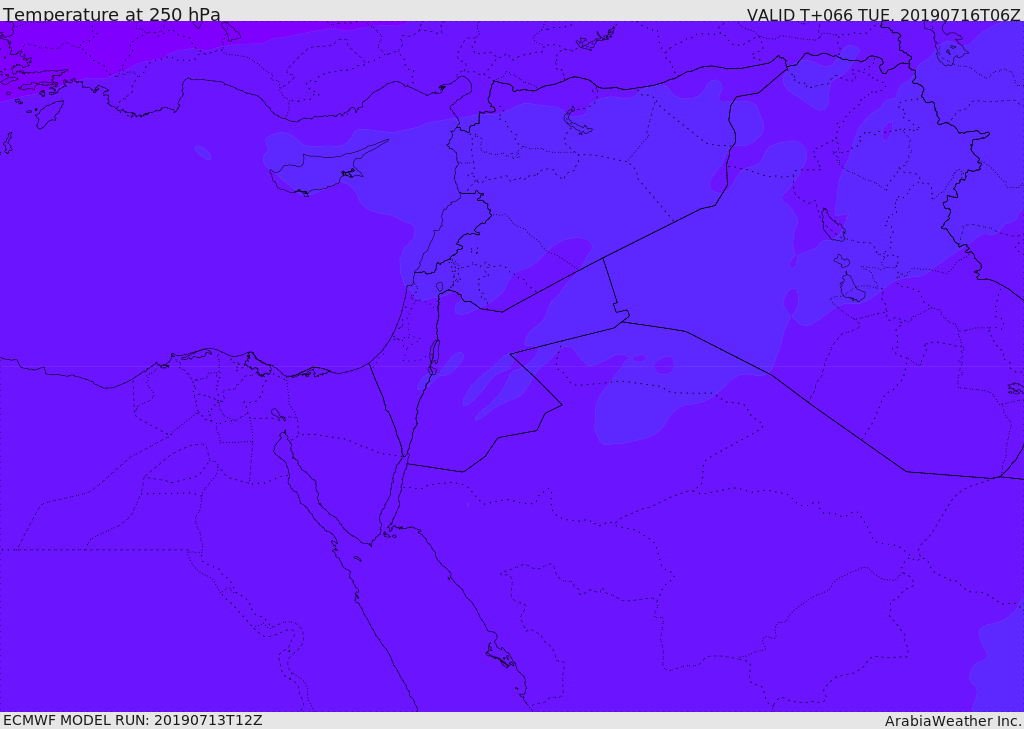Click the 'ArabiaWeather Inc' credit text
Image resolution: width=1024 pixels, height=729 pixels.
pos(953,721)
